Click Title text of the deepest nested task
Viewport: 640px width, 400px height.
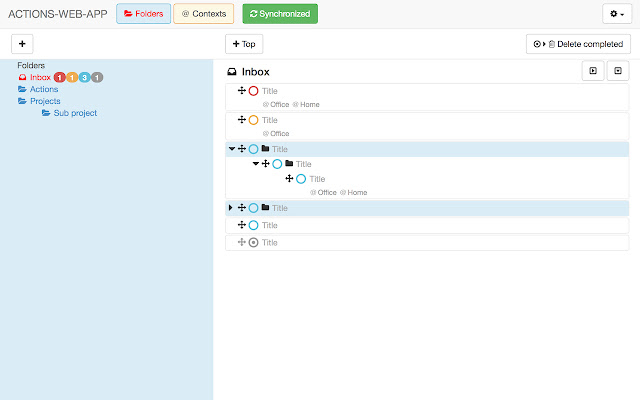[x=317, y=179]
